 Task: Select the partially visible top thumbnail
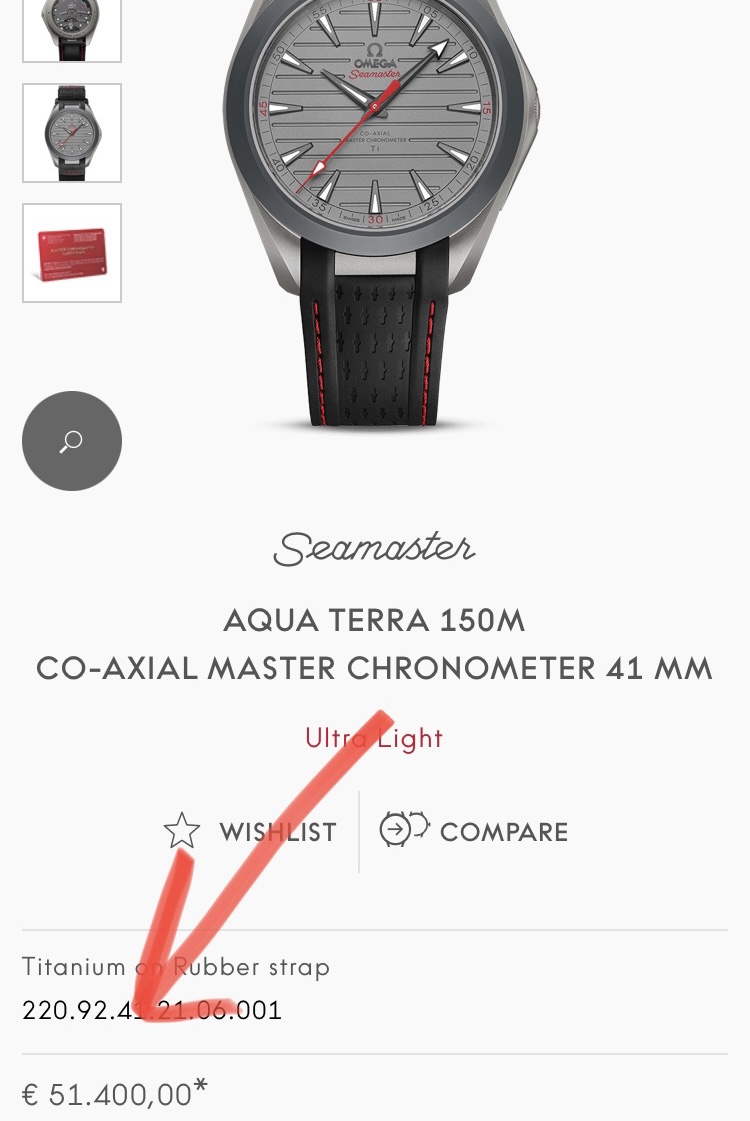71,31
